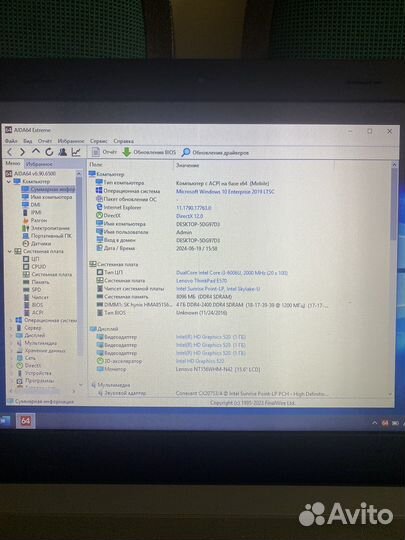
Task: Open the Избранное menu in menu bar
Action: point(71,141)
